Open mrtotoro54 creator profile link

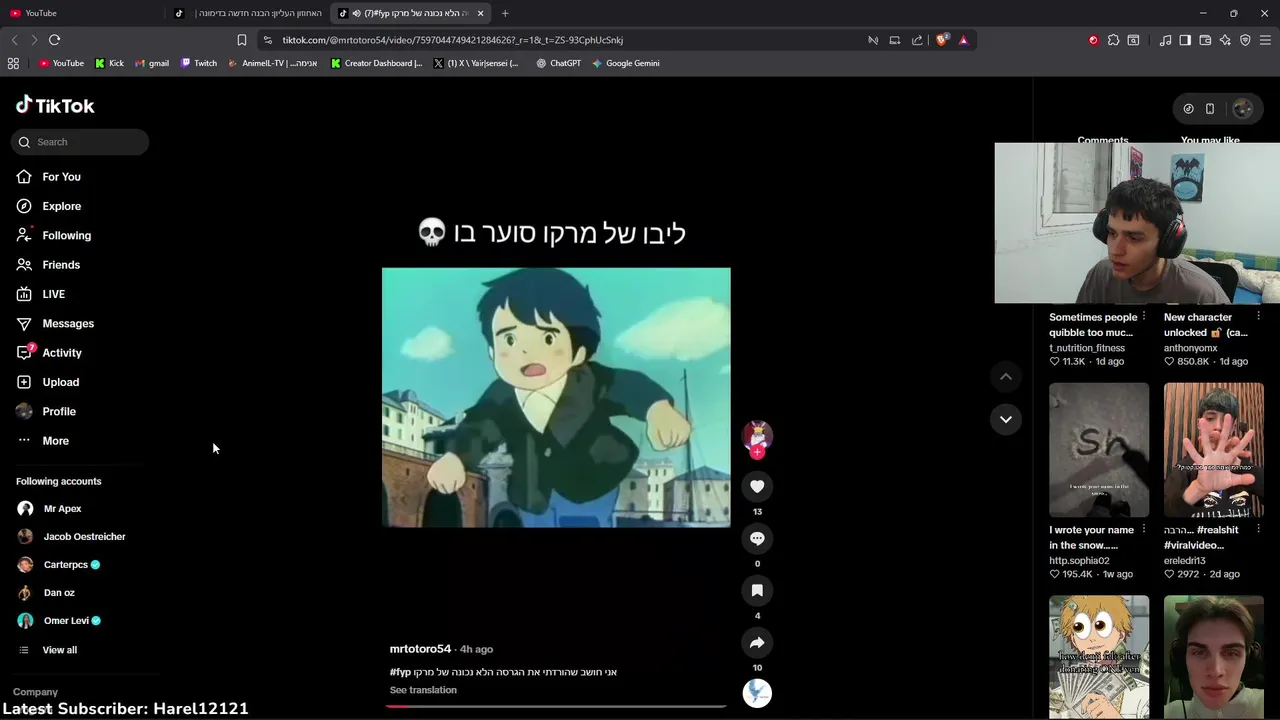pos(420,649)
